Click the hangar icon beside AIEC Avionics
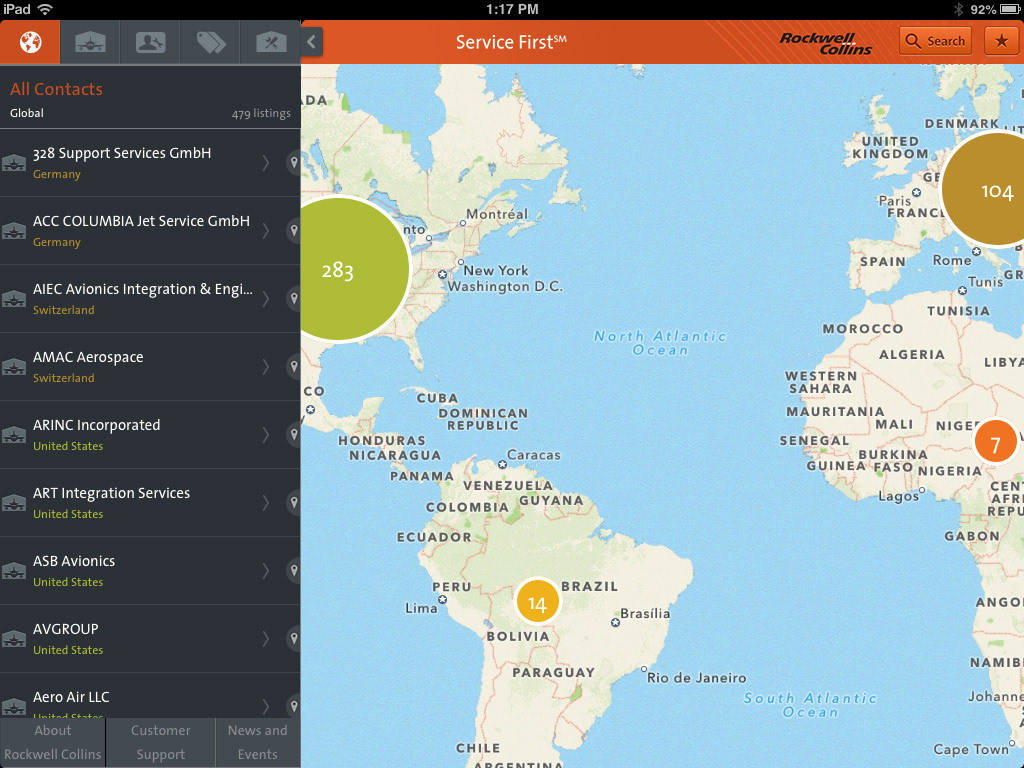Image resolution: width=1024 pixels, height=768 pixels. 14,299
